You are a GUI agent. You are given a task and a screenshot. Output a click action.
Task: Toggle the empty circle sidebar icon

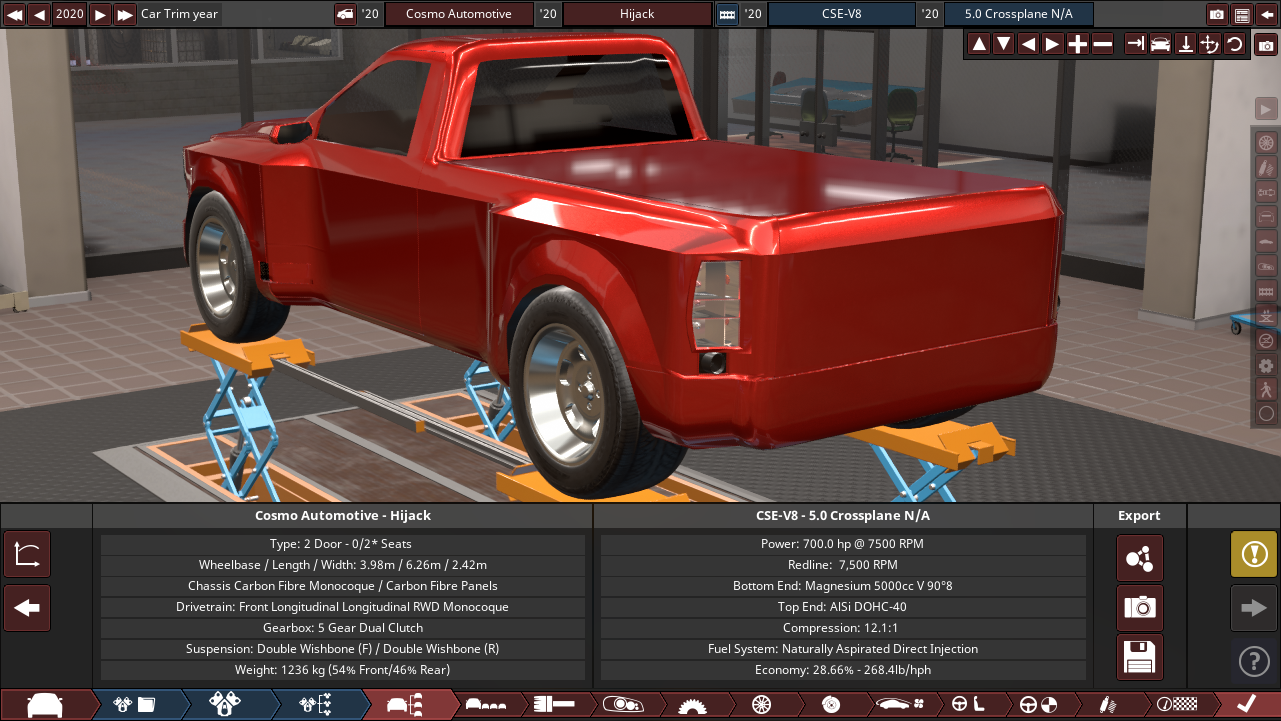coord(1266,413)
